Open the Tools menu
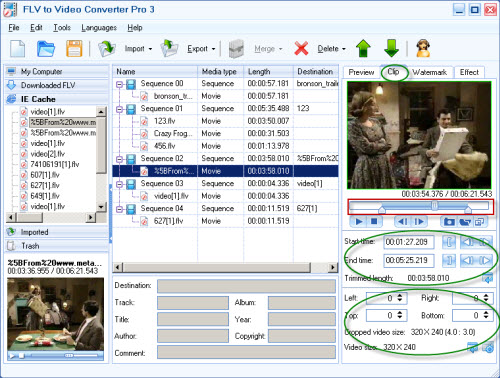The width and height of the screenshot is (500, 378). click(x=62, y=28)
